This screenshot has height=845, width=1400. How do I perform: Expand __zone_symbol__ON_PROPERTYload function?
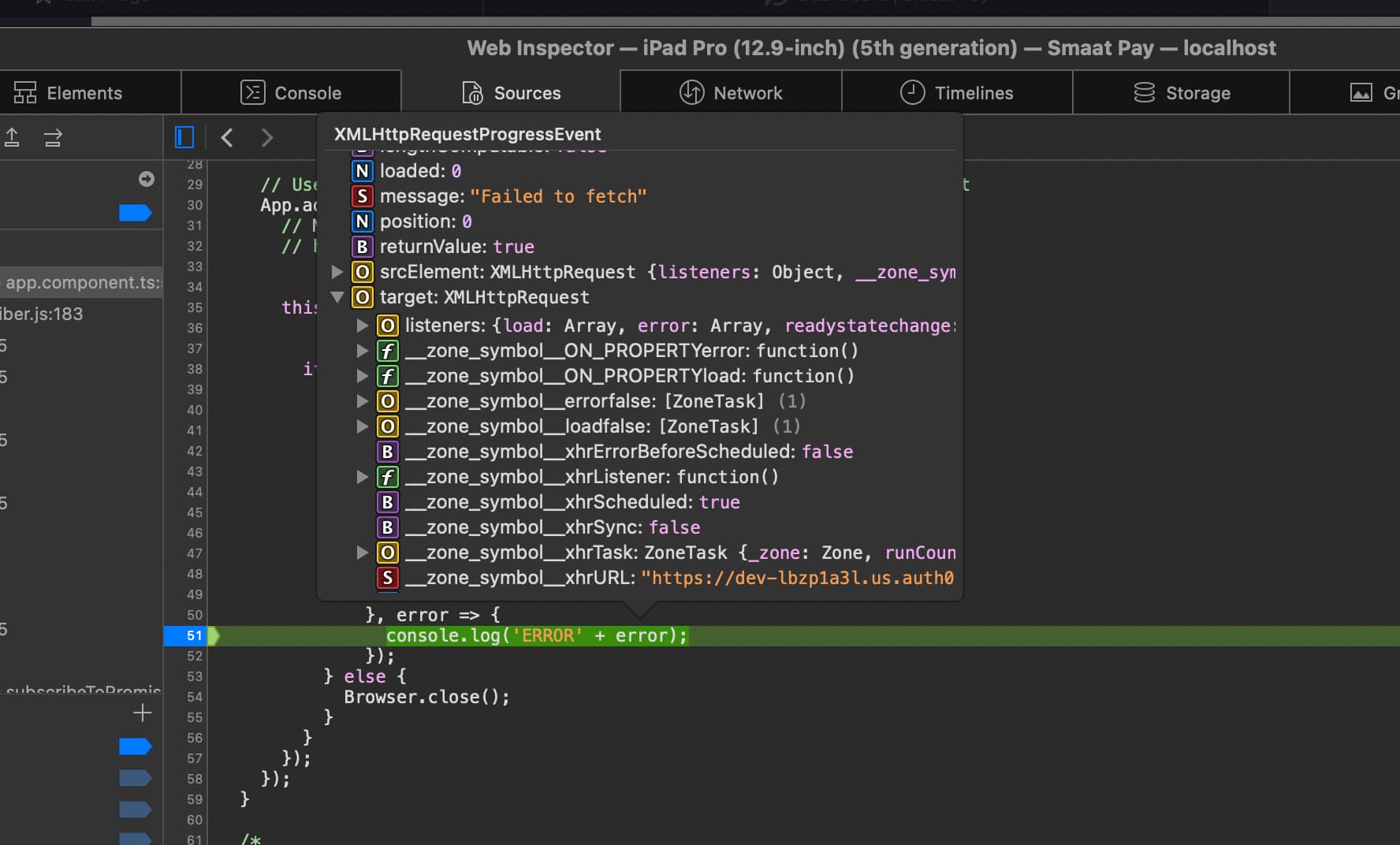point(363,376)
